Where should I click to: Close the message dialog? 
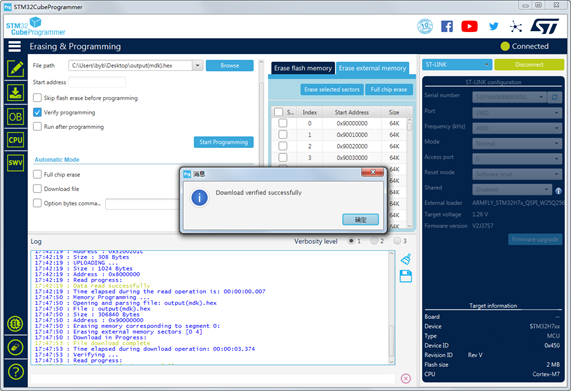click(373, 172)
